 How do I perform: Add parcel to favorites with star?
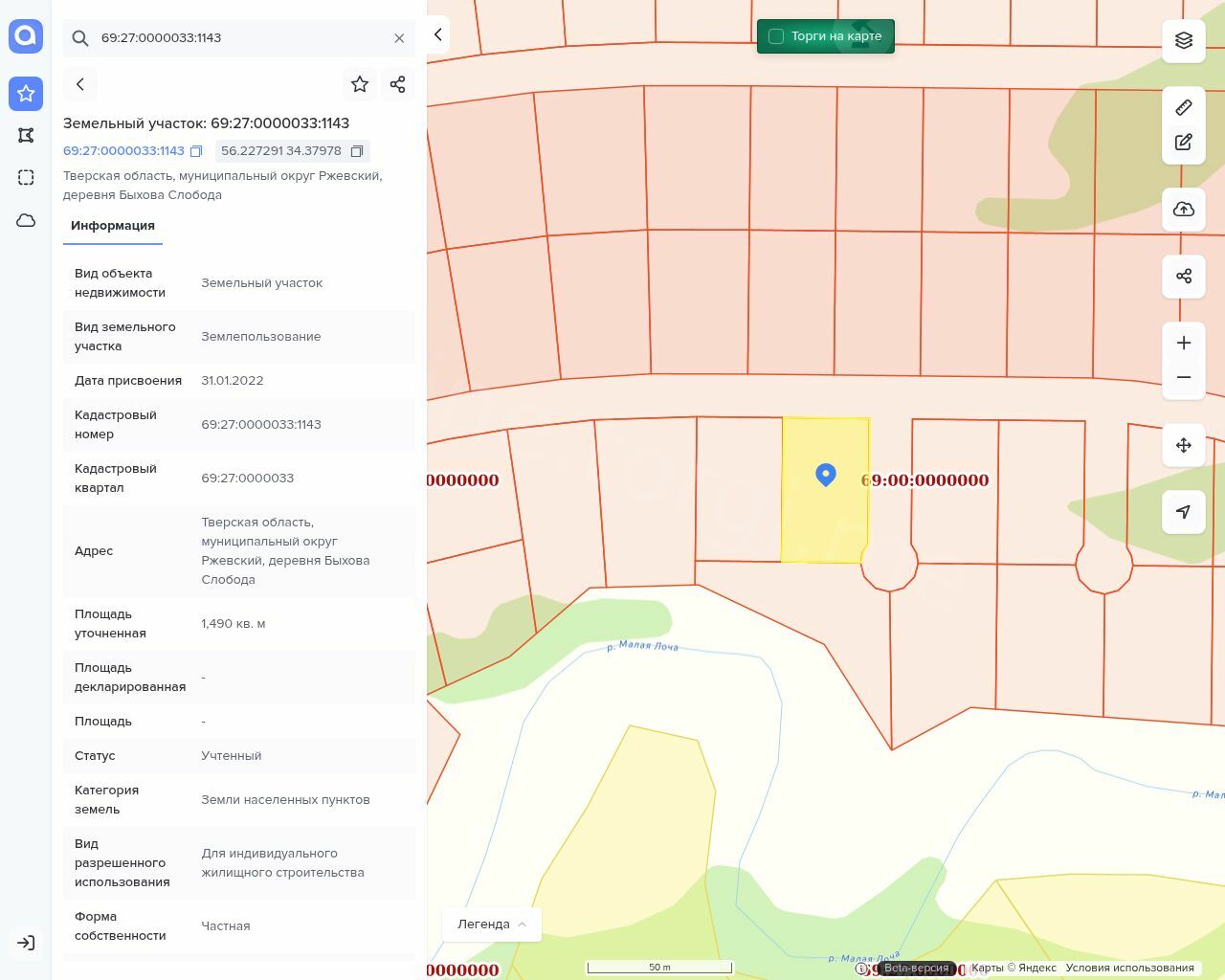tap(360, 84)
